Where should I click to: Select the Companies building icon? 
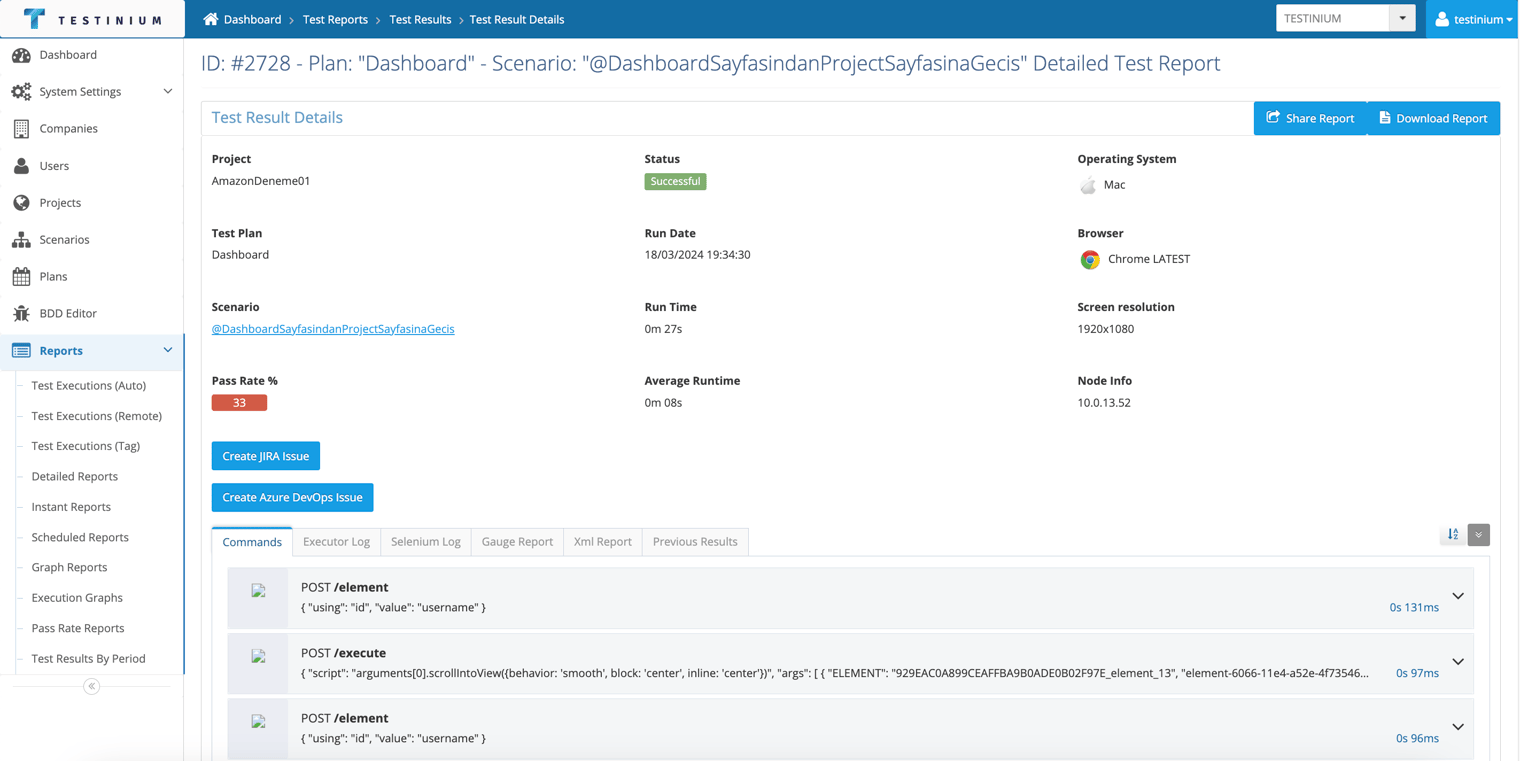coord(21,129)
